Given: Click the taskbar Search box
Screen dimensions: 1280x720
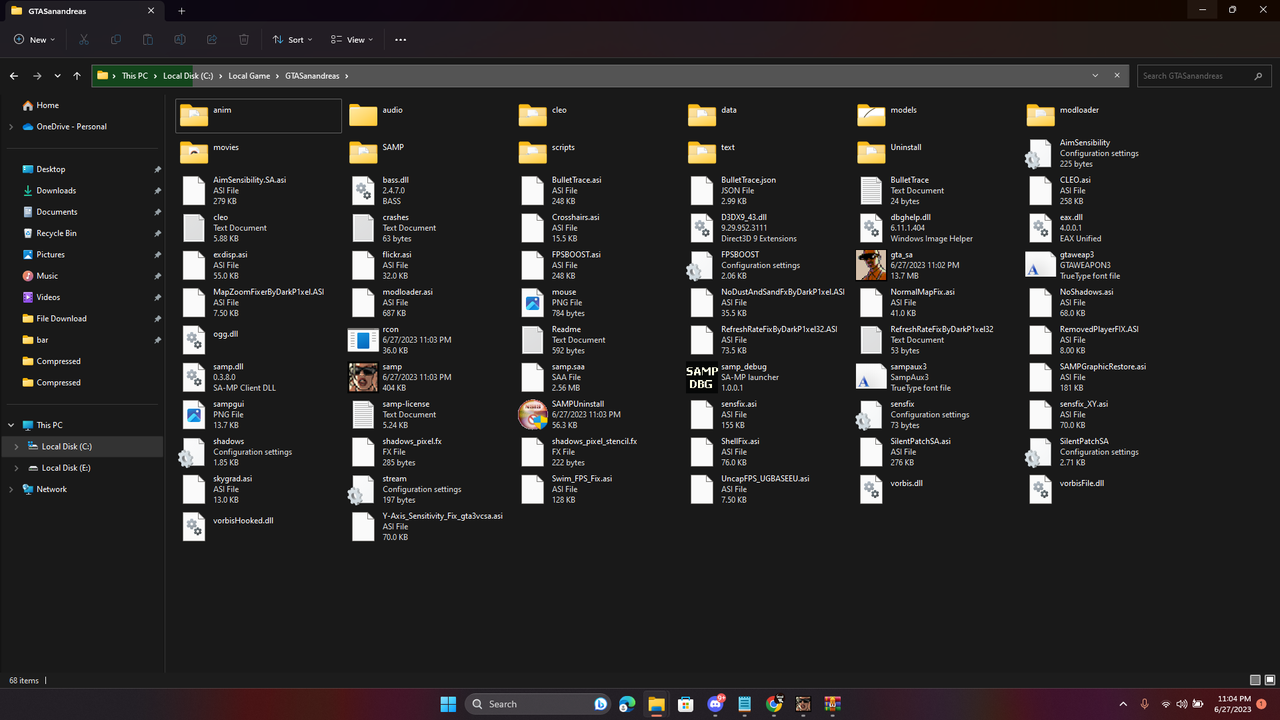Looking at the screenshot, I should point(539,704).
